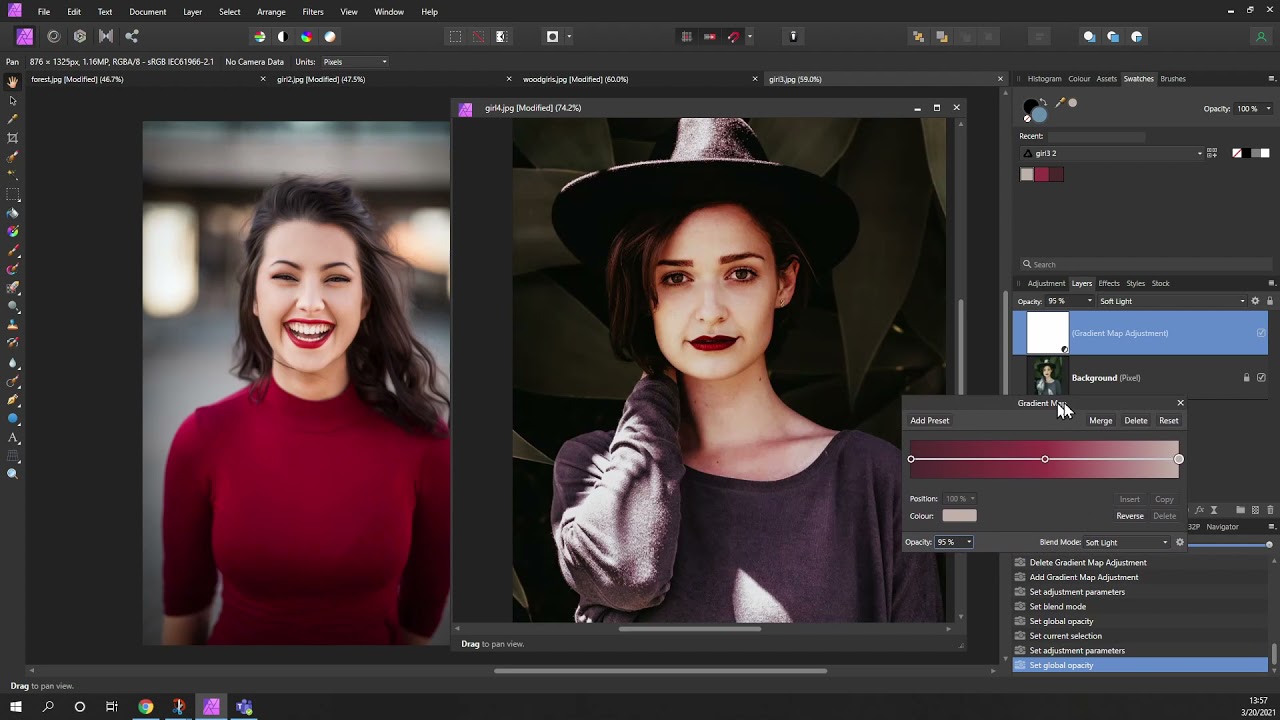
Task: Select the Photo Persona icon
Action: [x=25, y=36]
